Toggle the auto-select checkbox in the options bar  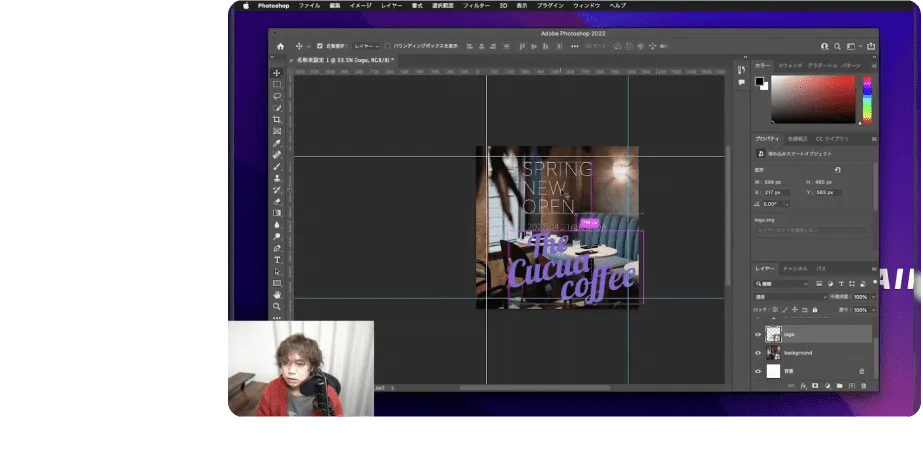[x=319, y=46]
